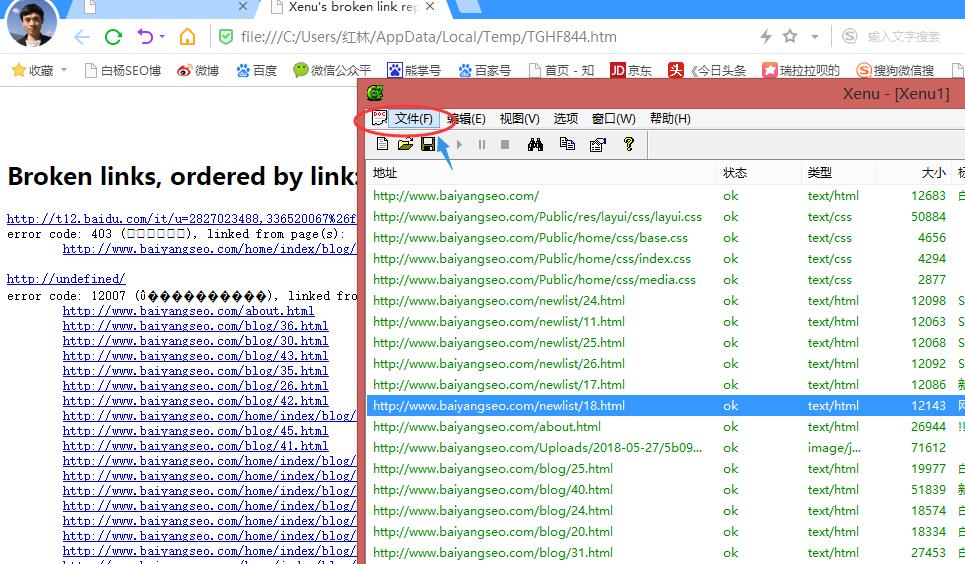965x564 pixels.
Task: Click the http://undefined/ link in broken links report
Action: pyautogui.click(x=66, y=279)
